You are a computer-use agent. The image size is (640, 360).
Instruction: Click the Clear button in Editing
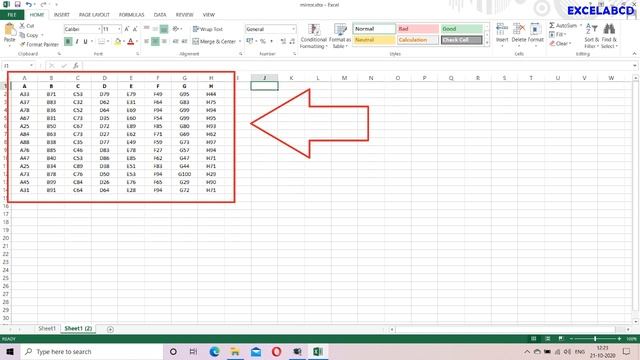(x=560, y=43)
